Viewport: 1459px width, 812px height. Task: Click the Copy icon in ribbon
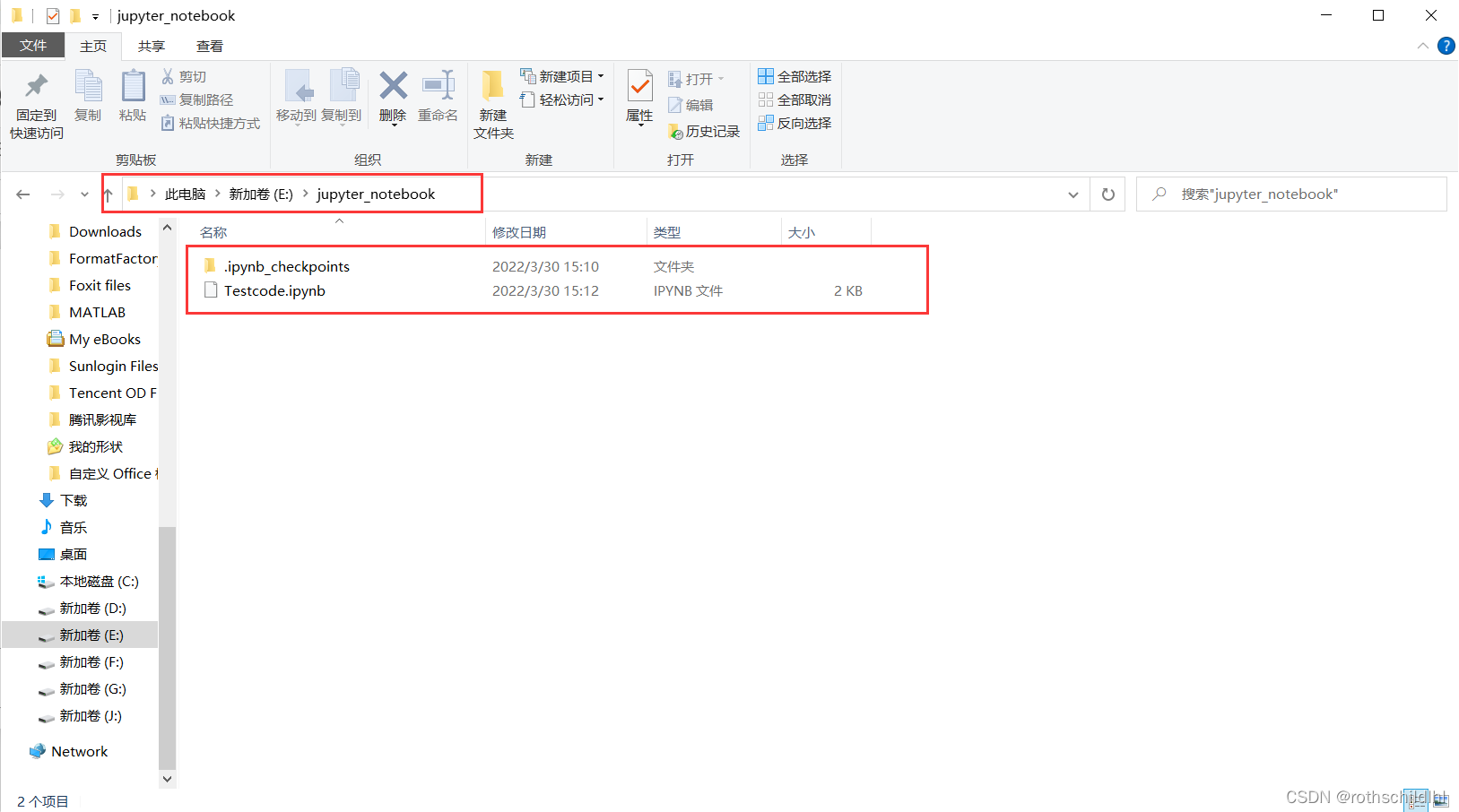click(88, 96)
